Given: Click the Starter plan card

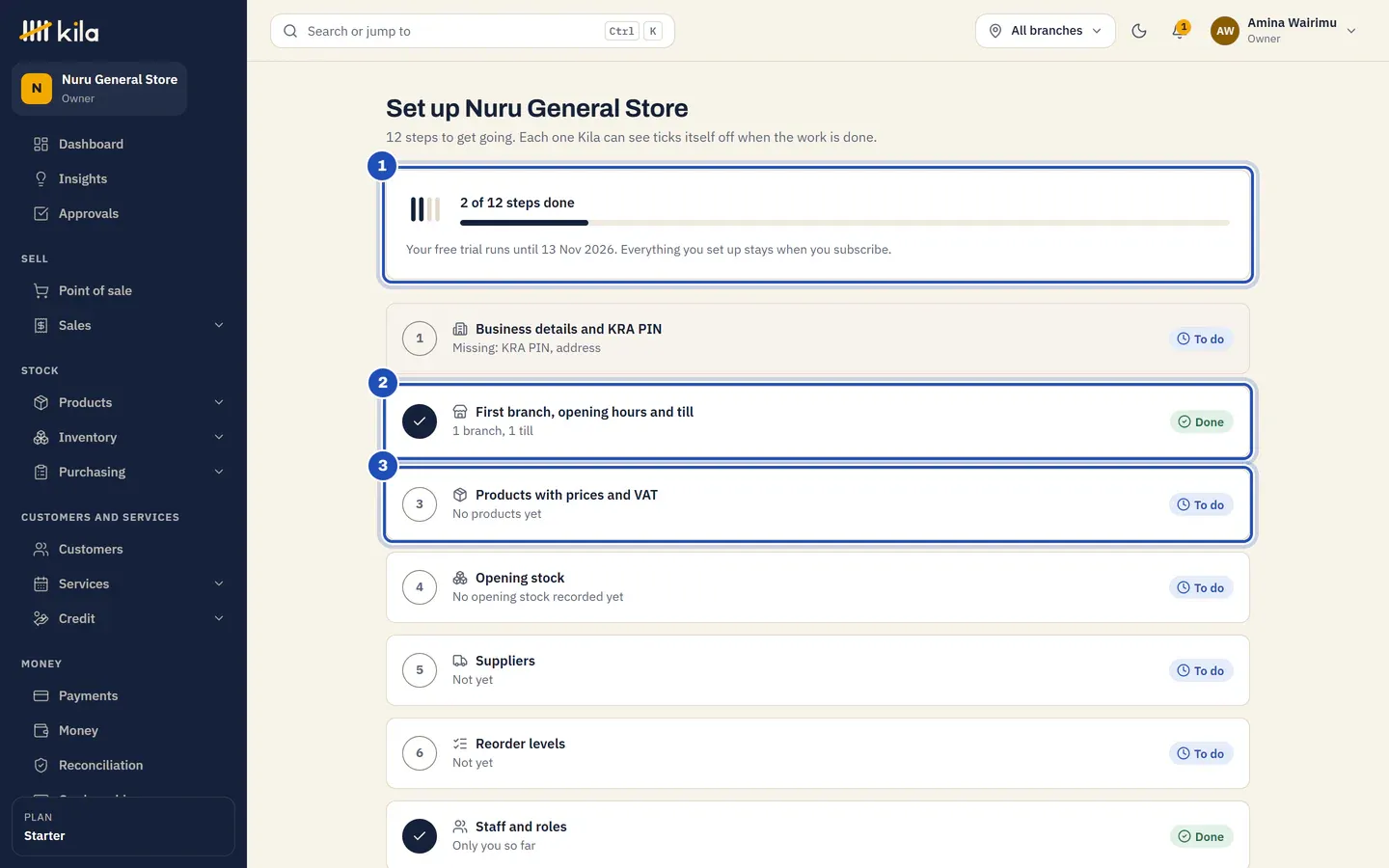Looking at the screenshot, I should (x=123, y=827).
